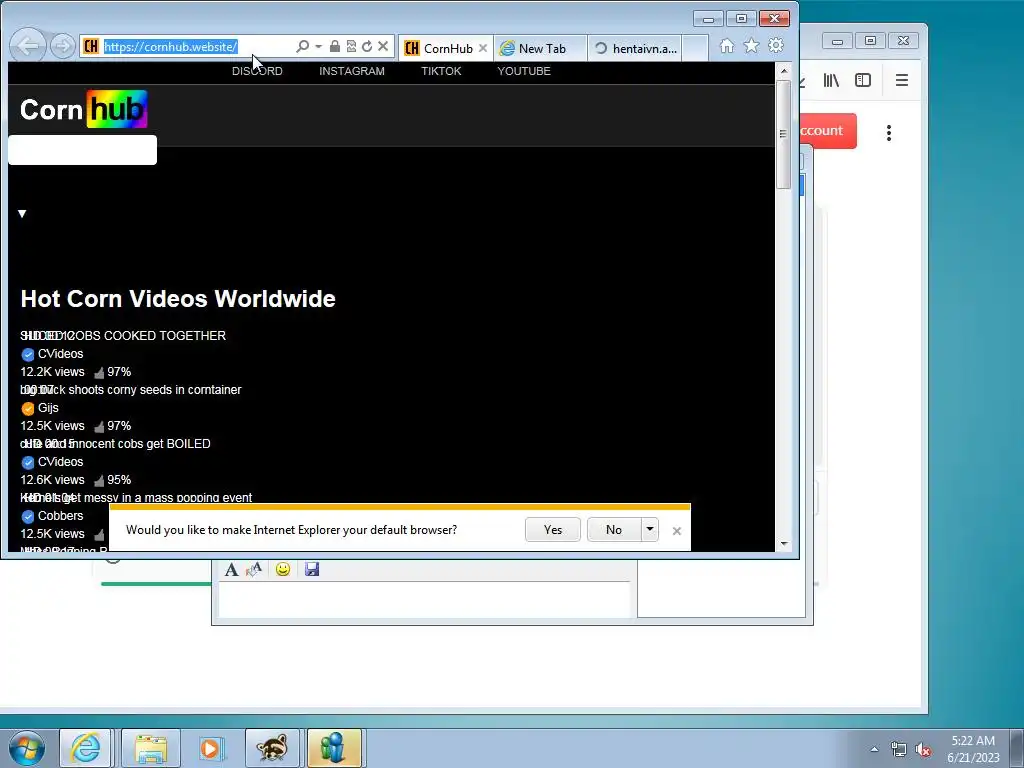Screen dimensions: 1024x768
Task: Click the 12.5K views text under Gijs
Action: tap(52, 426)
